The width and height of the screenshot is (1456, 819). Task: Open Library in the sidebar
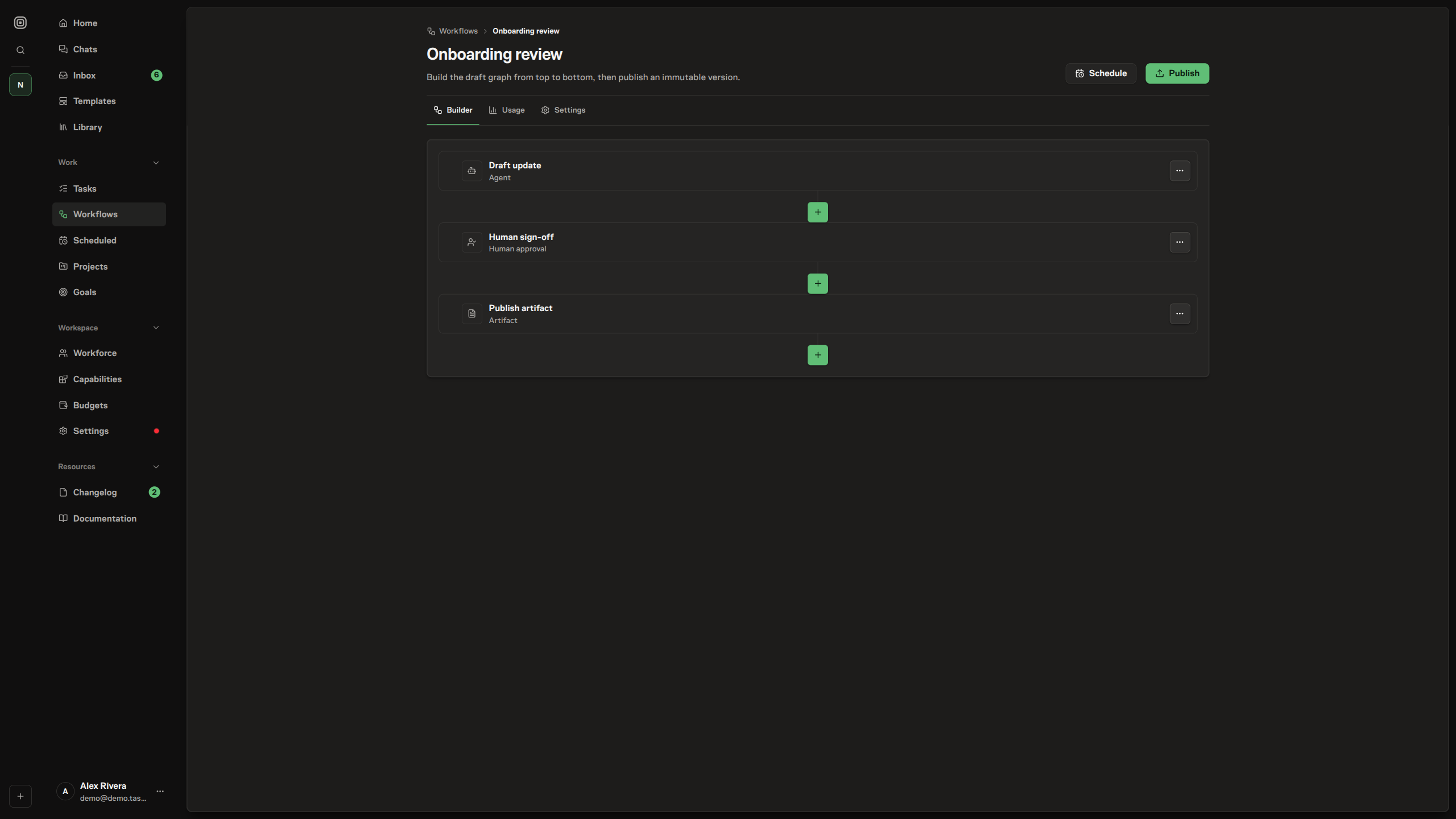coord(109,127)
